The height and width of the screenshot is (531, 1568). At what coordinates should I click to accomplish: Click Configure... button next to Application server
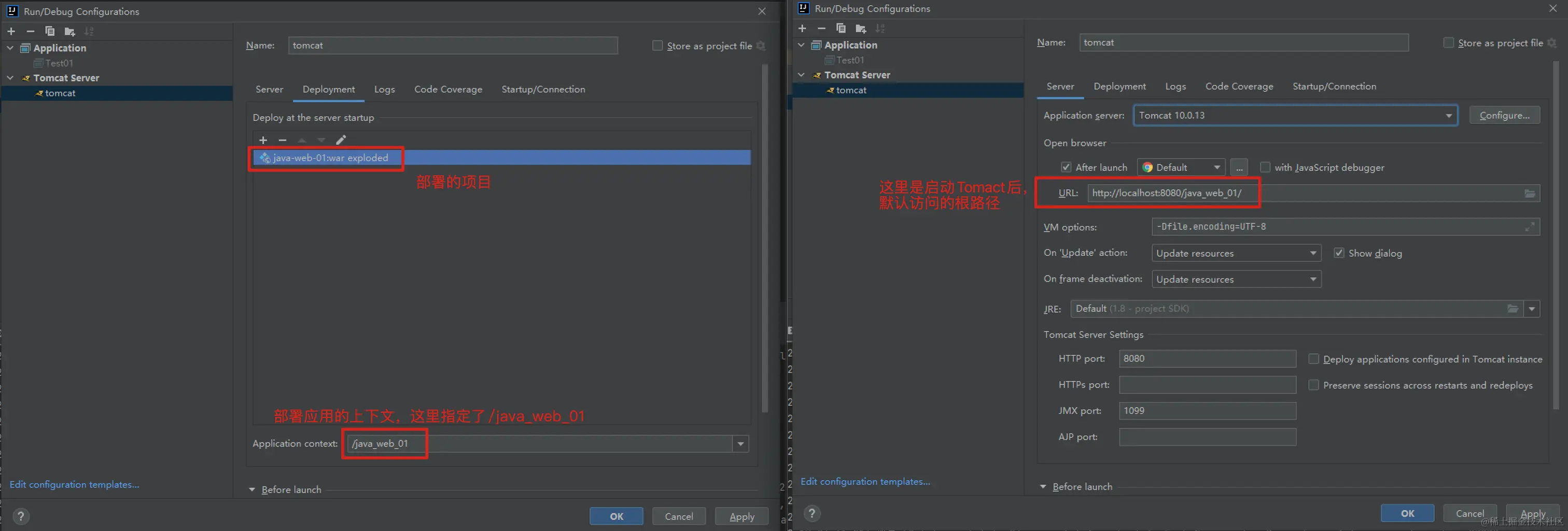(x=1504, y=115)
